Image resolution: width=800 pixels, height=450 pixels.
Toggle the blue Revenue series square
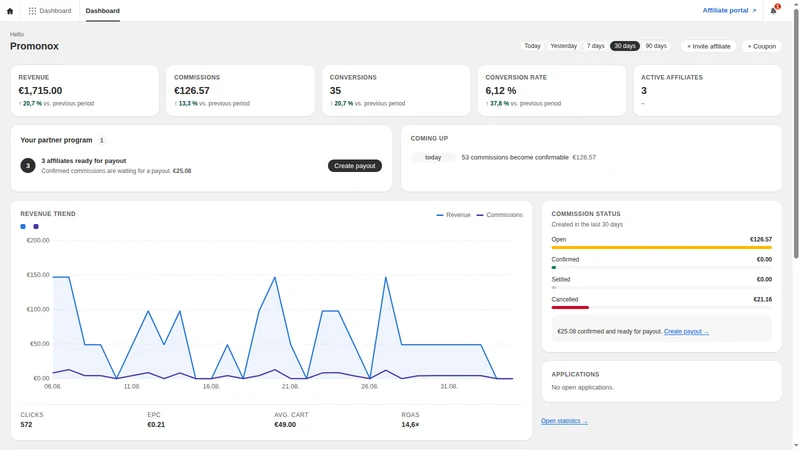click(x=23, y=227)
